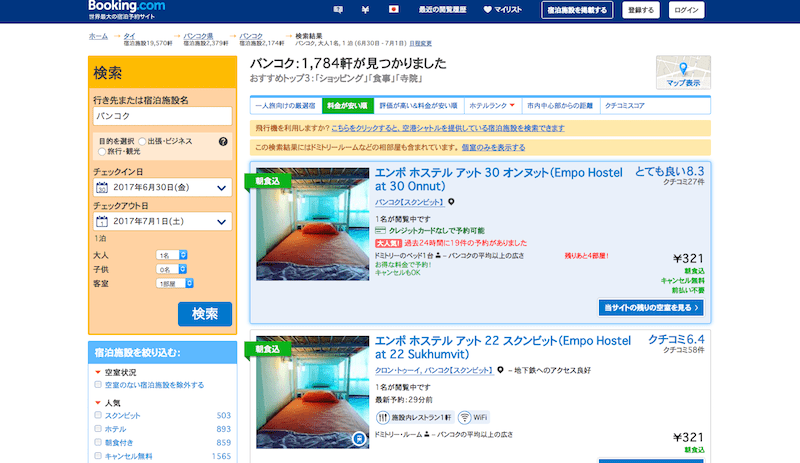Click the ログイン button
The height and width of the screenshot is (463, 800).
tap(686, 10)
